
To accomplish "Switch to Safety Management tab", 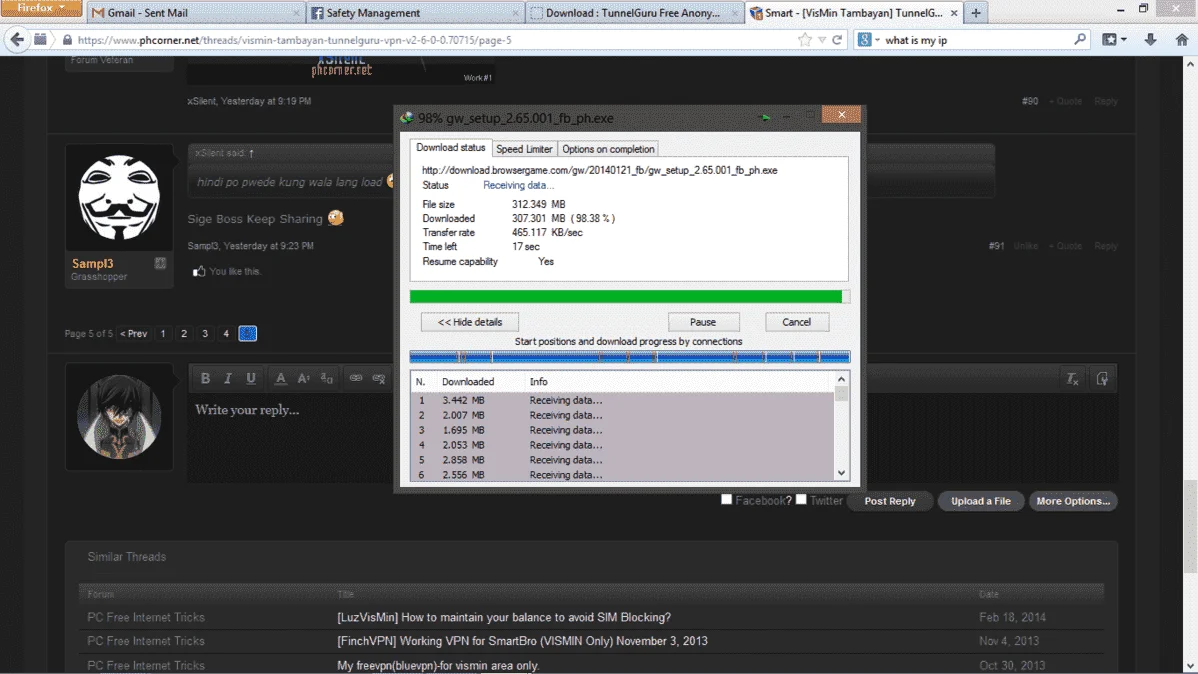I will click(x=415, y=13).
